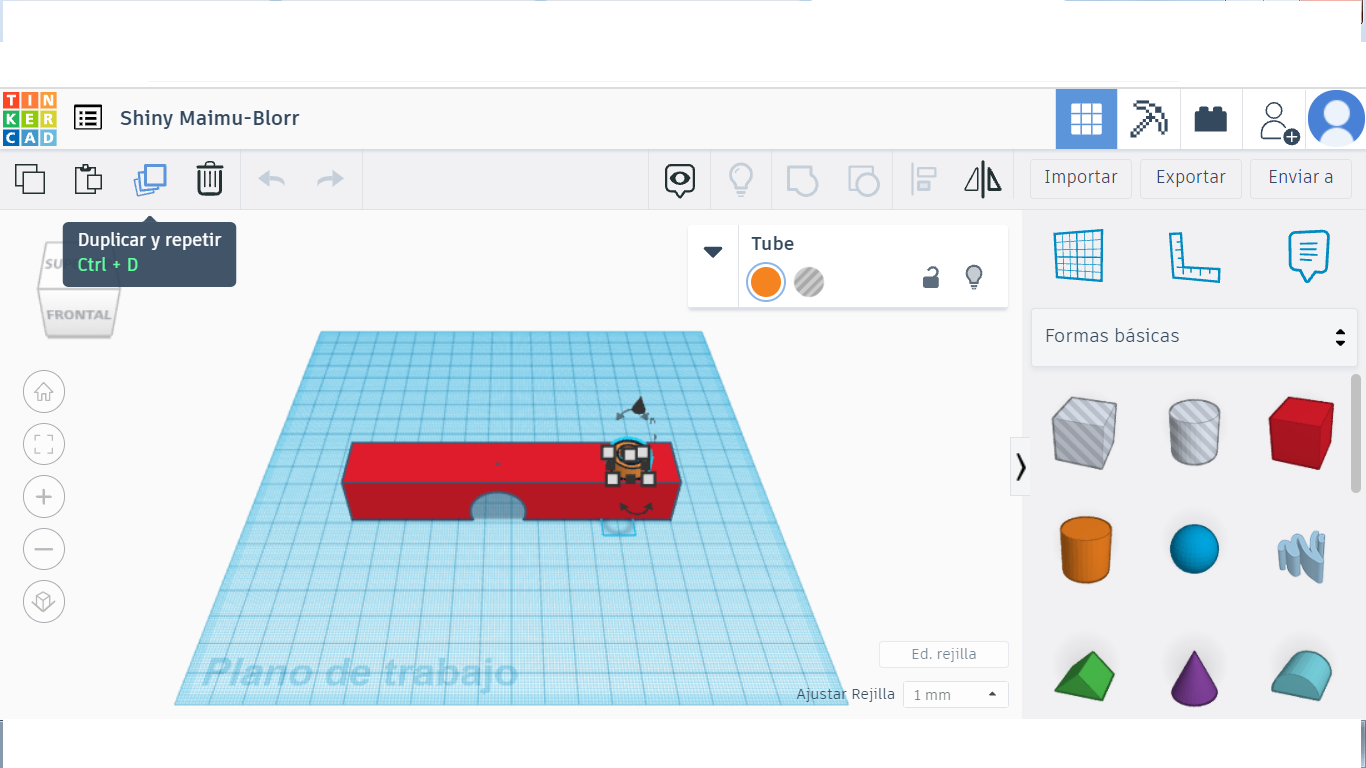
Task: Open the Bricks mode icon
Action: [x=1211, y=119]
